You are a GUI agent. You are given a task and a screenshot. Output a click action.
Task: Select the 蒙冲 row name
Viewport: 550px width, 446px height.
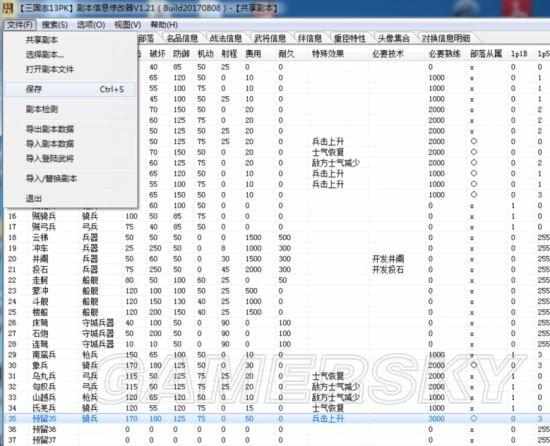click(x=40, y=291)
